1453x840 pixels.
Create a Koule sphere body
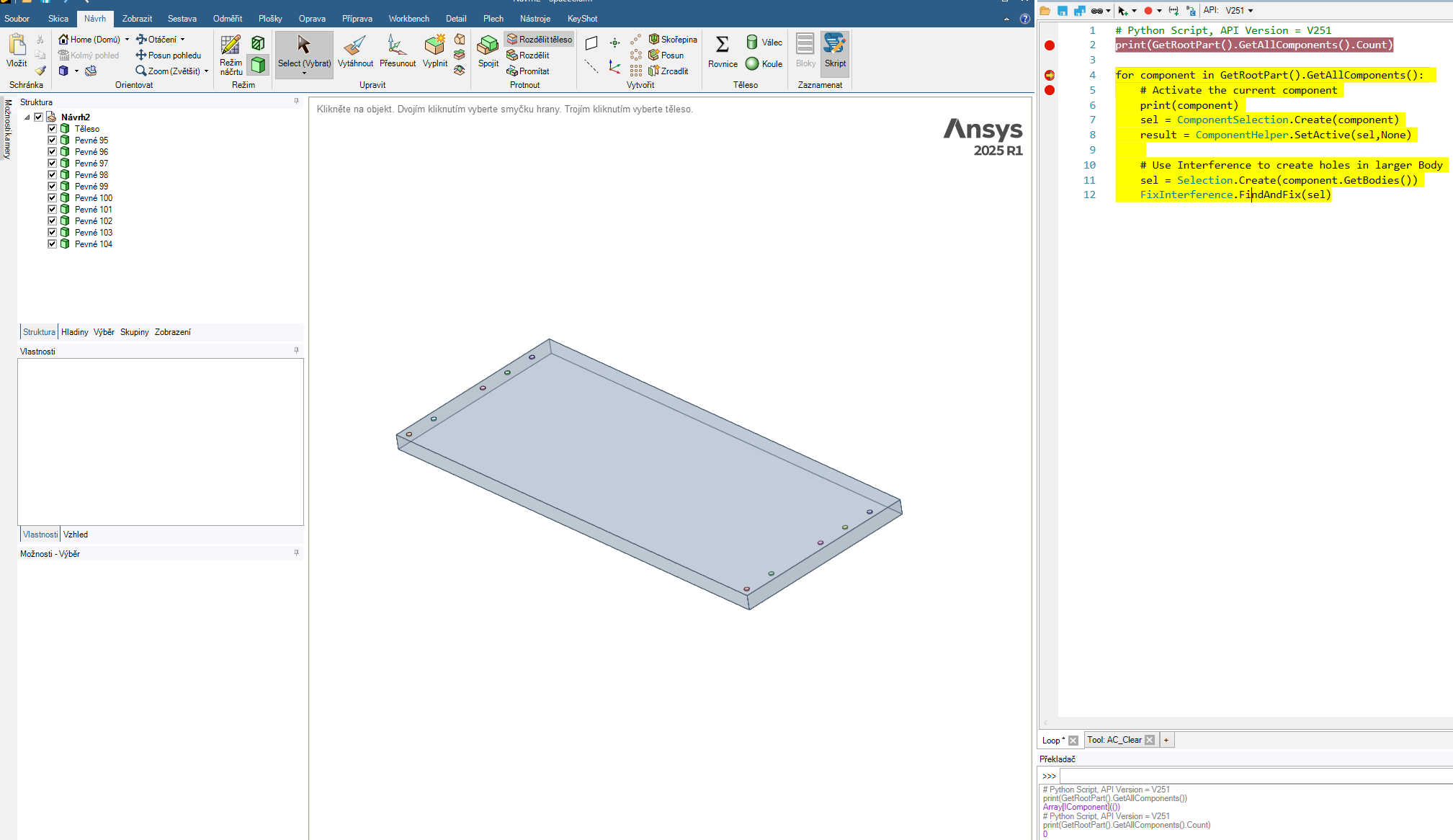tap(764, 64)
